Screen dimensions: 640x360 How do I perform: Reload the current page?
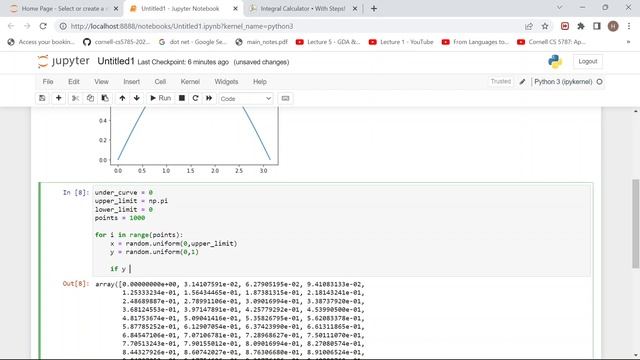pyautogui.click(x=43, y=26)
